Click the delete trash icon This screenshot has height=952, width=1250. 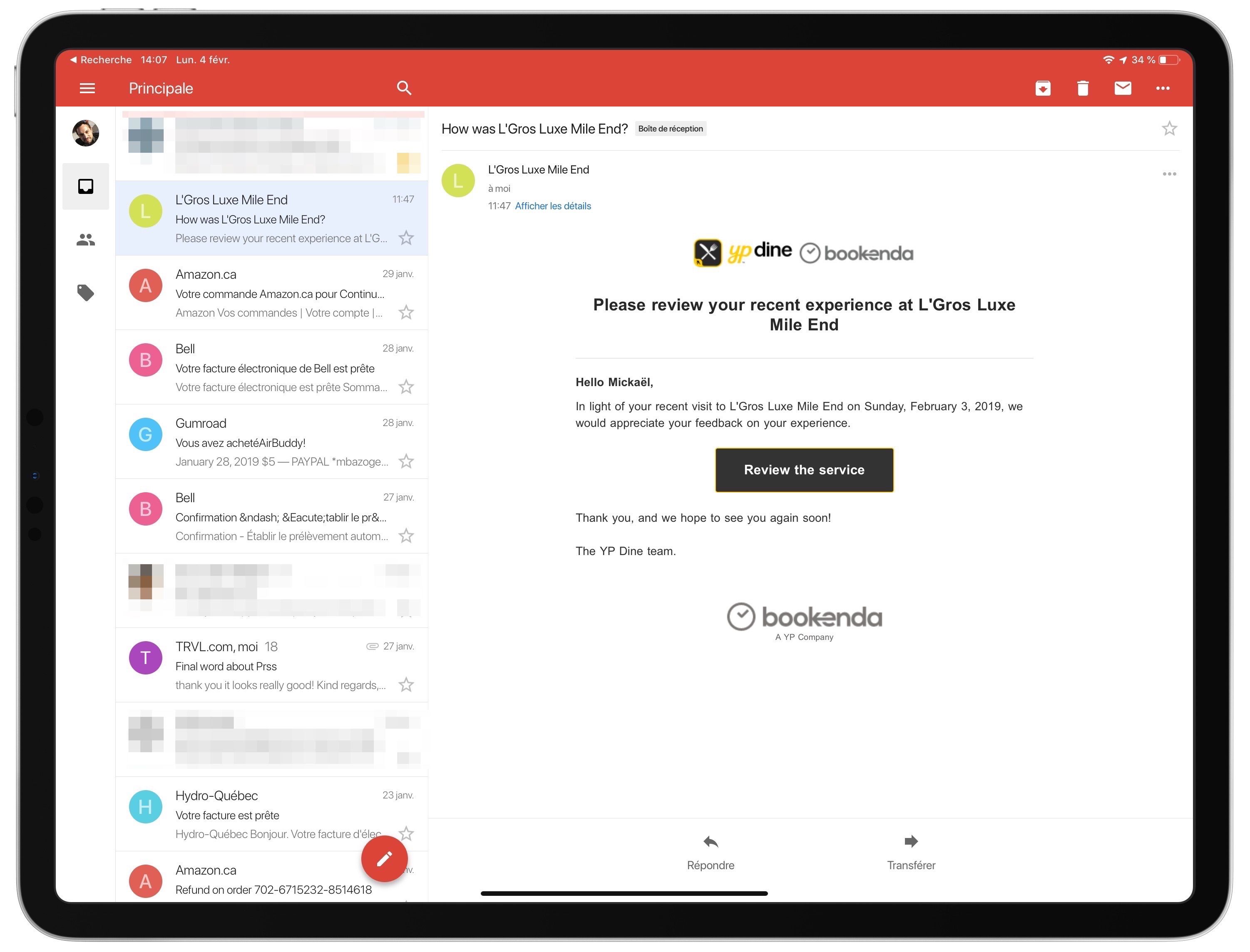tap(1083, 88)
